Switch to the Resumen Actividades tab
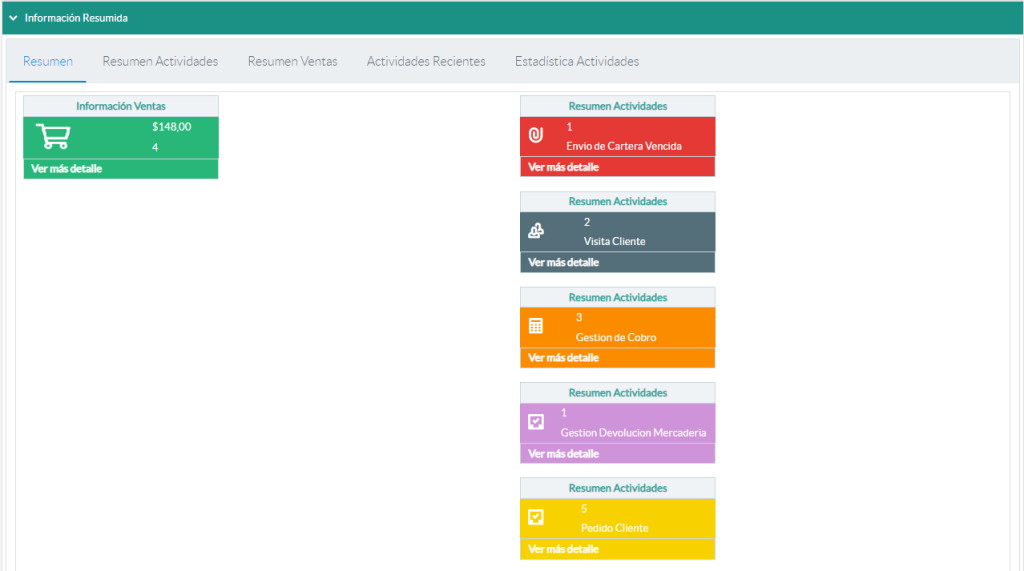 point(160,61)
